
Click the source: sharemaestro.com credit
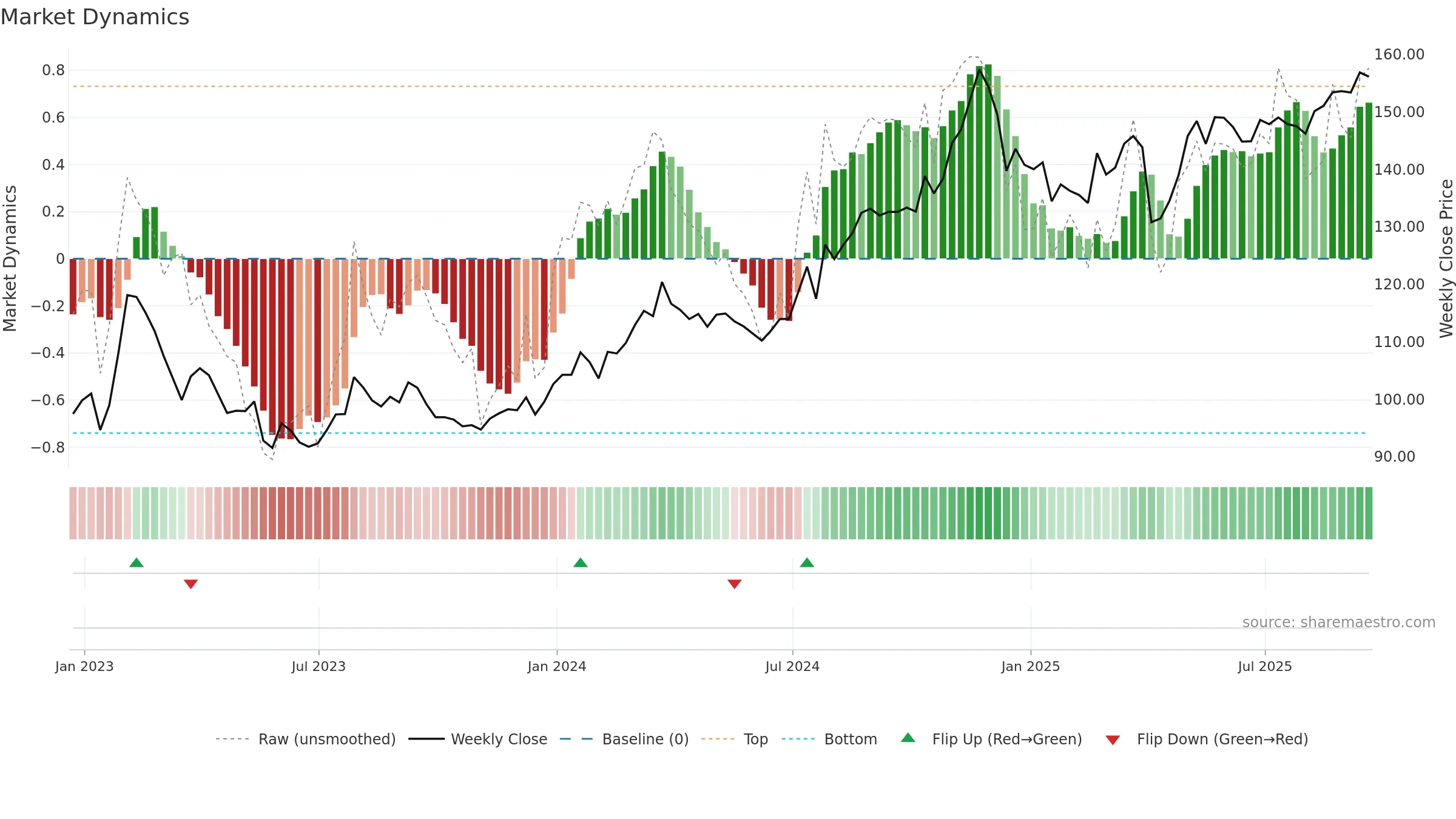click(x=1339, y=622)
